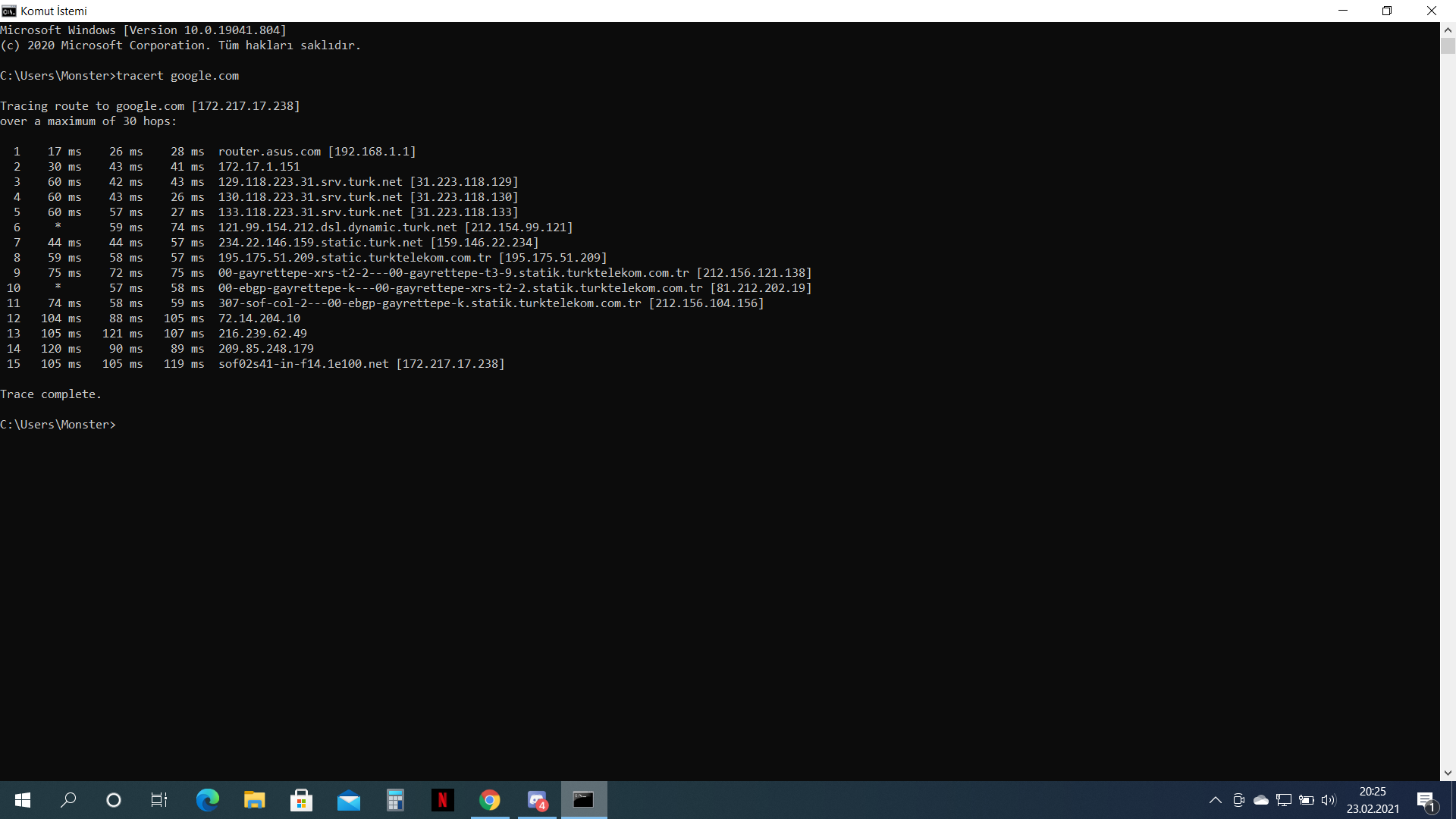This screenshot has width=1456, height=819.
Task: Open the Mail app icon
Action: pyautogui.click(x=349, y=800)
